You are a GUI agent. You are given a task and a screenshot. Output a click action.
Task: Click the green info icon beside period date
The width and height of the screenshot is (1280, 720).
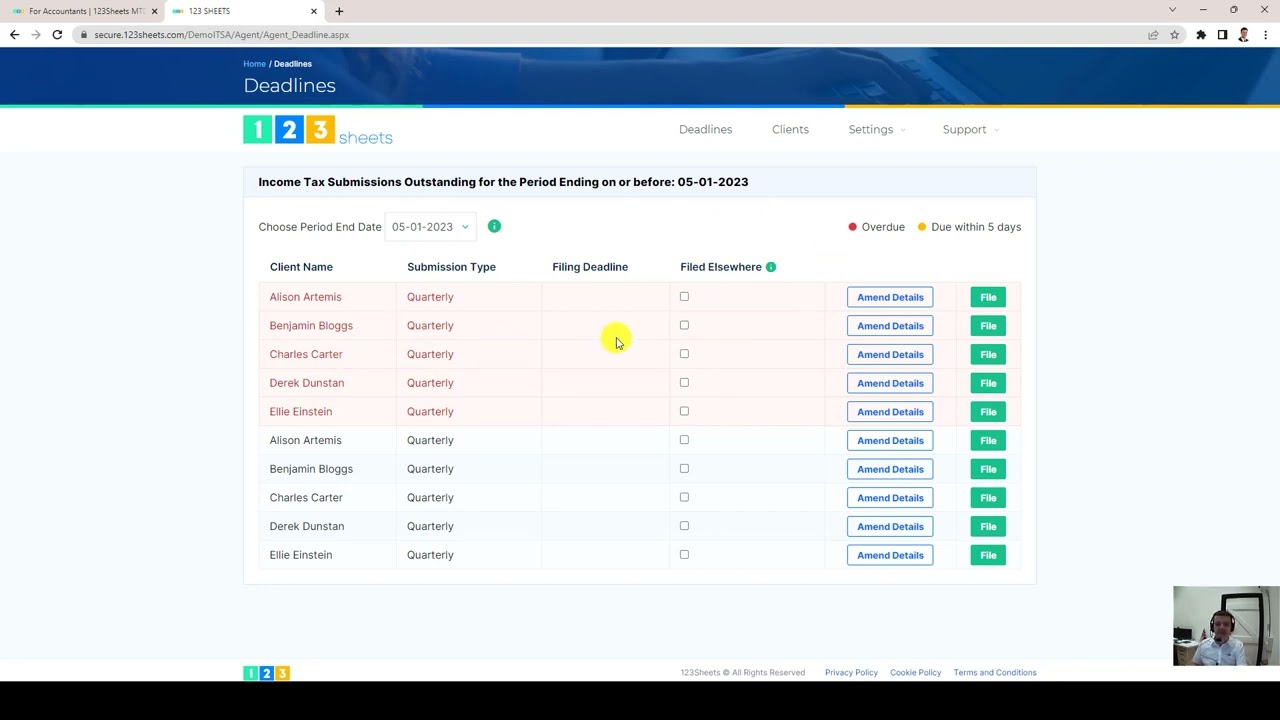tap(494, 226)
